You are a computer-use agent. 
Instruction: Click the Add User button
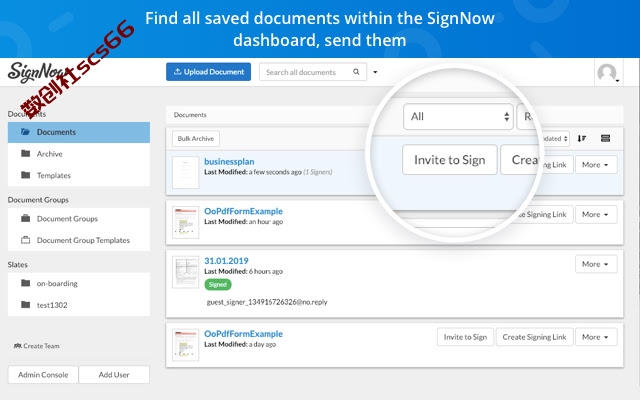[x=114, y=375]
